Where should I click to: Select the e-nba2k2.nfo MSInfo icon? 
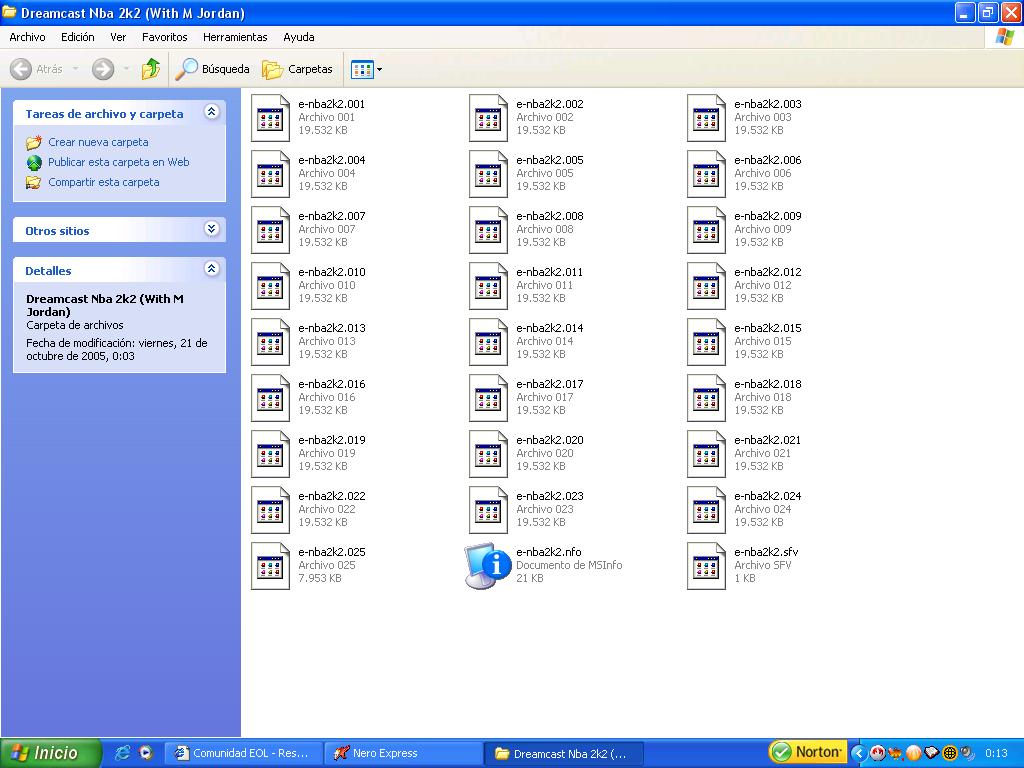(x=488, y=566)
